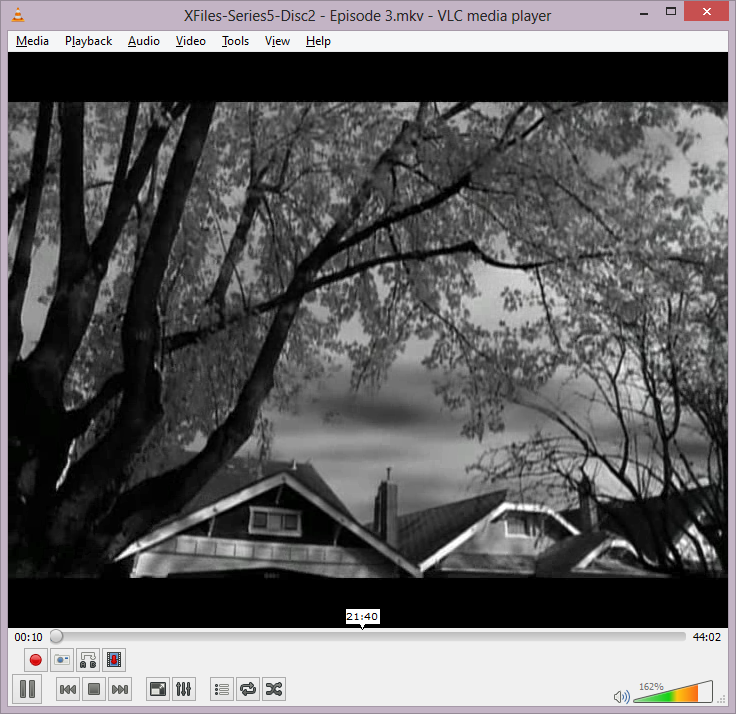736x714 pixels.
Task: Open the Playback menu
Action: (88, 41)
